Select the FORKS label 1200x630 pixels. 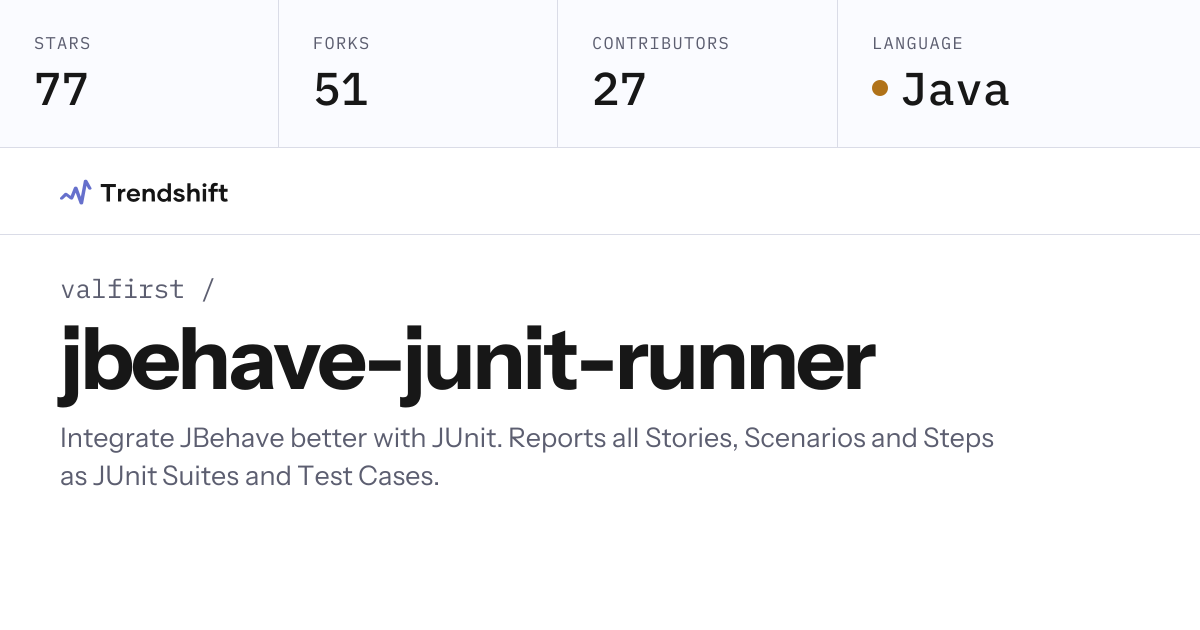(x=341, y=44)
